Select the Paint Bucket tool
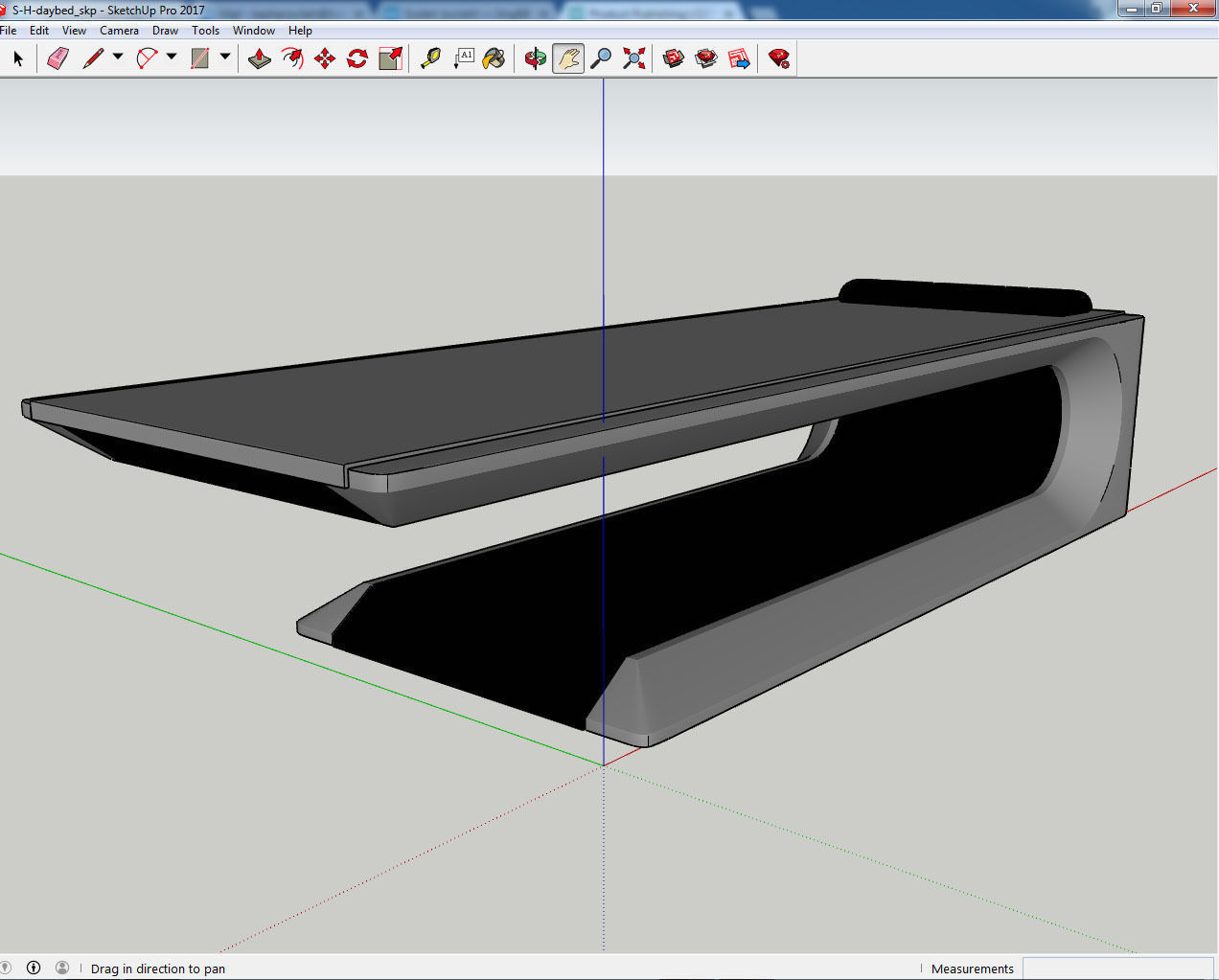The image size is (1219, 980). pyautogui.click(x=494, y=59)
